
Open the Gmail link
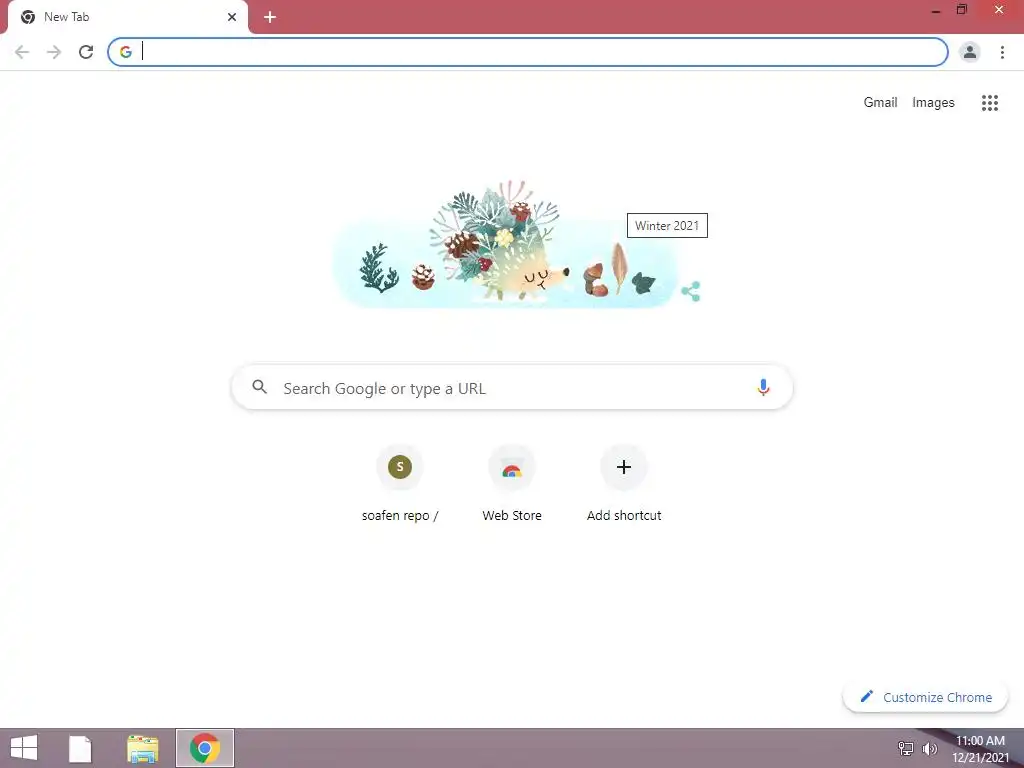click(880, 103)
